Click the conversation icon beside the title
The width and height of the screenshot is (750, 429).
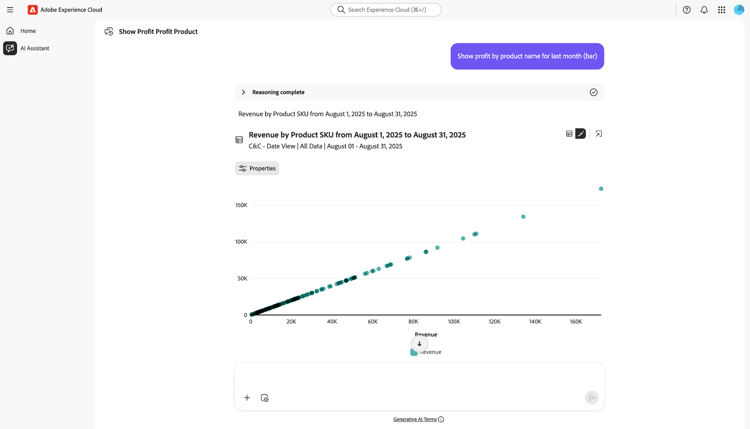tap(109, 32)
